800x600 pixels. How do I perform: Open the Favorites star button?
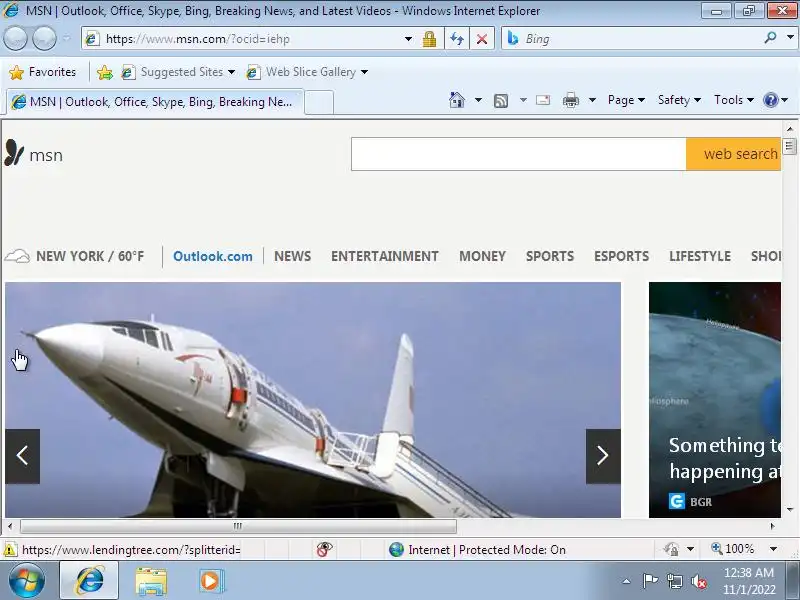coord(42,72)
